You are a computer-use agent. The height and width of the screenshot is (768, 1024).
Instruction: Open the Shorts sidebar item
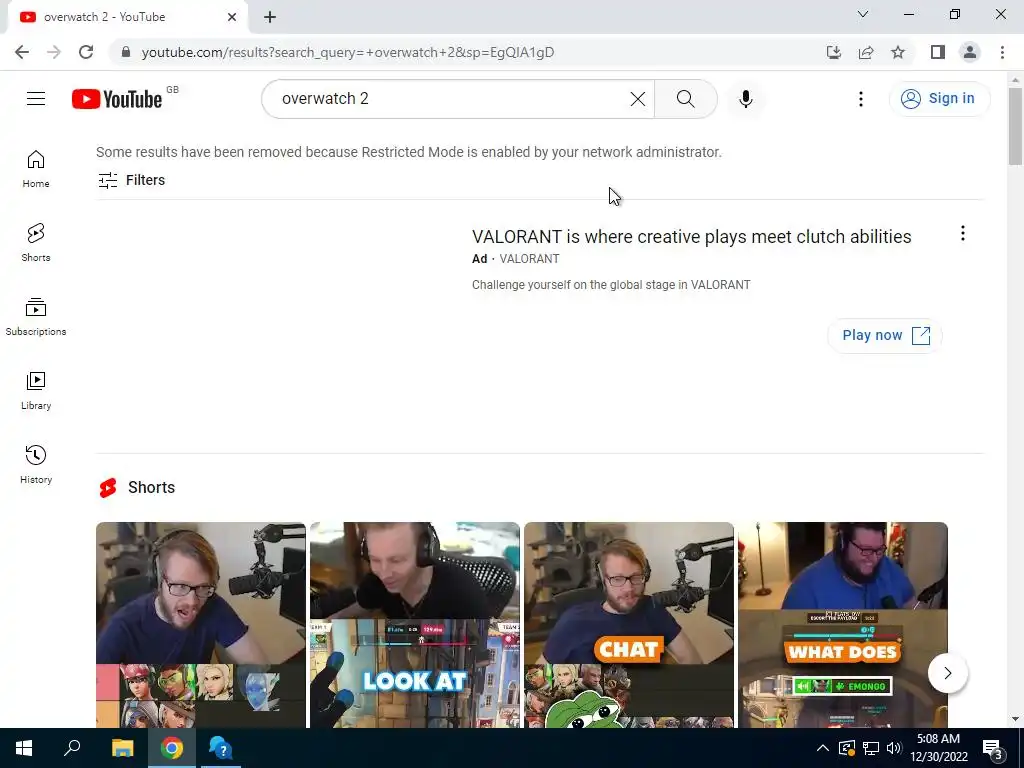click(36, 243)
